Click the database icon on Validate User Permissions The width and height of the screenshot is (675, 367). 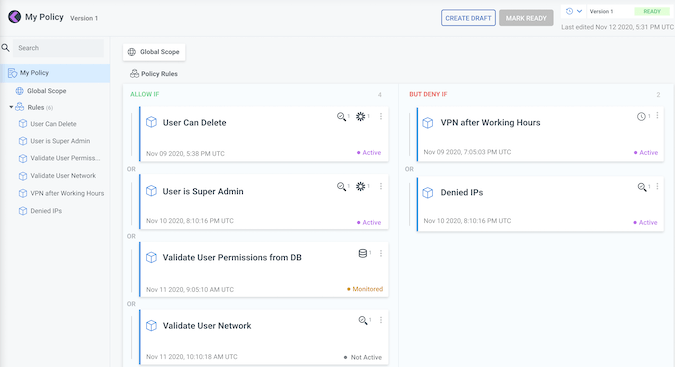362,253
